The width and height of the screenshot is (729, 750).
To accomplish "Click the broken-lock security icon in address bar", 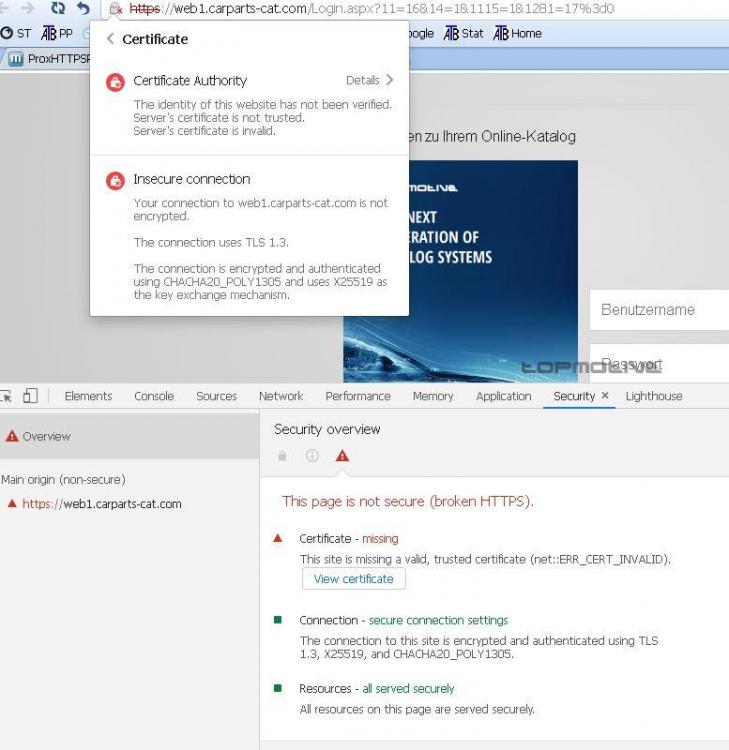I will [x=115, y=9].
